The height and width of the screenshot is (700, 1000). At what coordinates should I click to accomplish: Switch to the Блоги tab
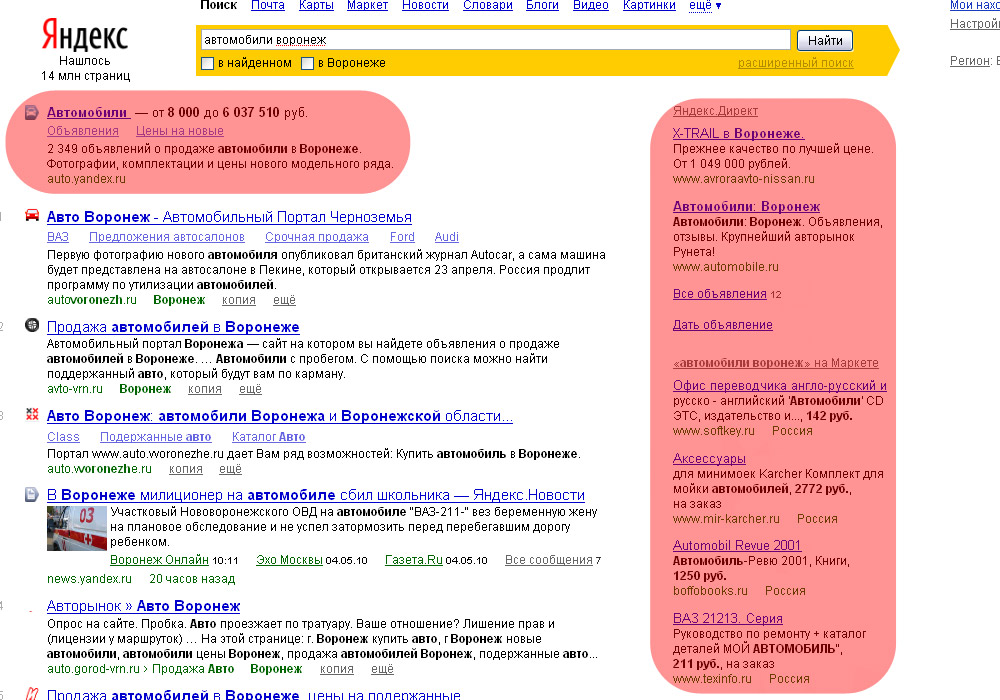542,6
